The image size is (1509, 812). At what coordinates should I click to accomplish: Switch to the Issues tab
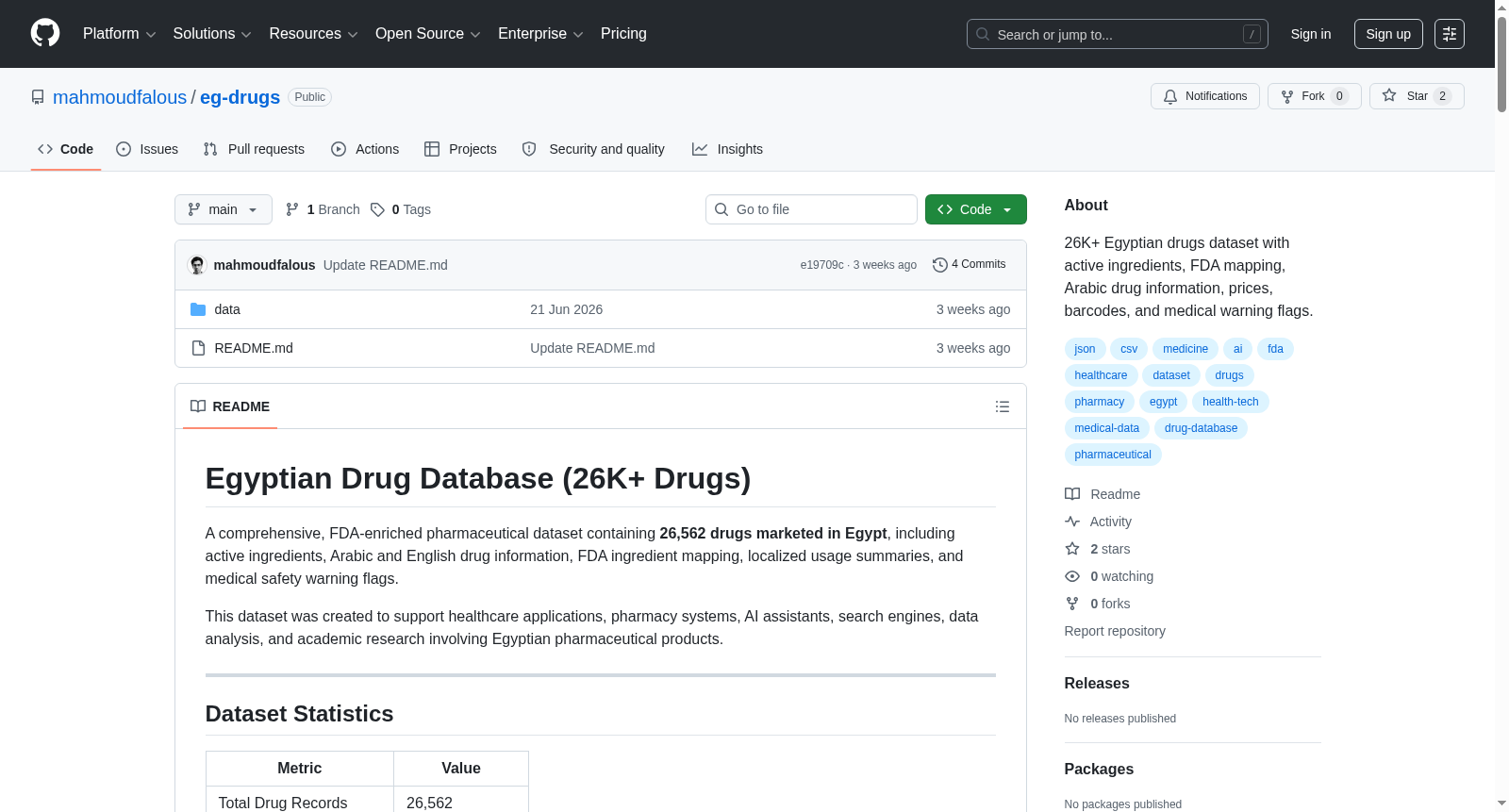(x=147, y=149)
